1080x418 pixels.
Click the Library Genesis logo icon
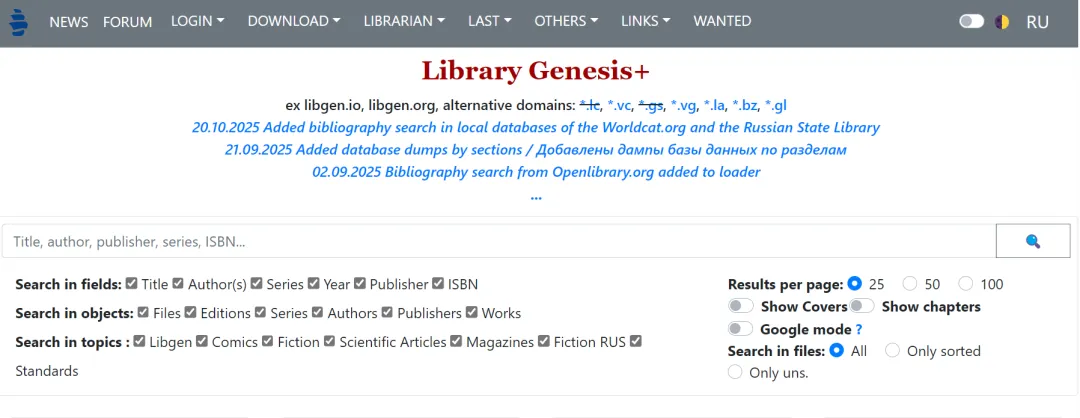19,22
